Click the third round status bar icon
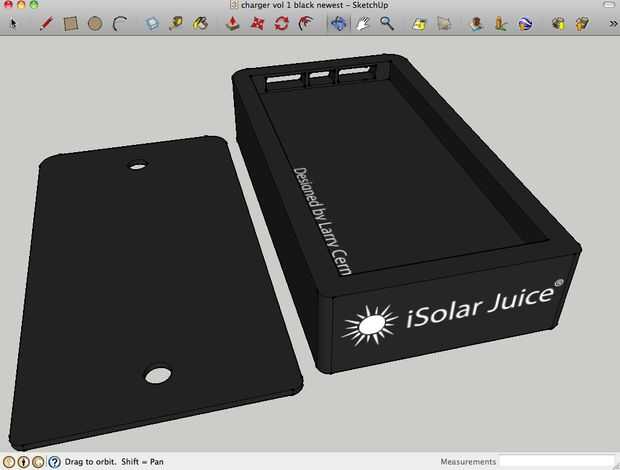The height and width of the screenshot is (470, 620). pyautogui.click(x=38, y=462)
